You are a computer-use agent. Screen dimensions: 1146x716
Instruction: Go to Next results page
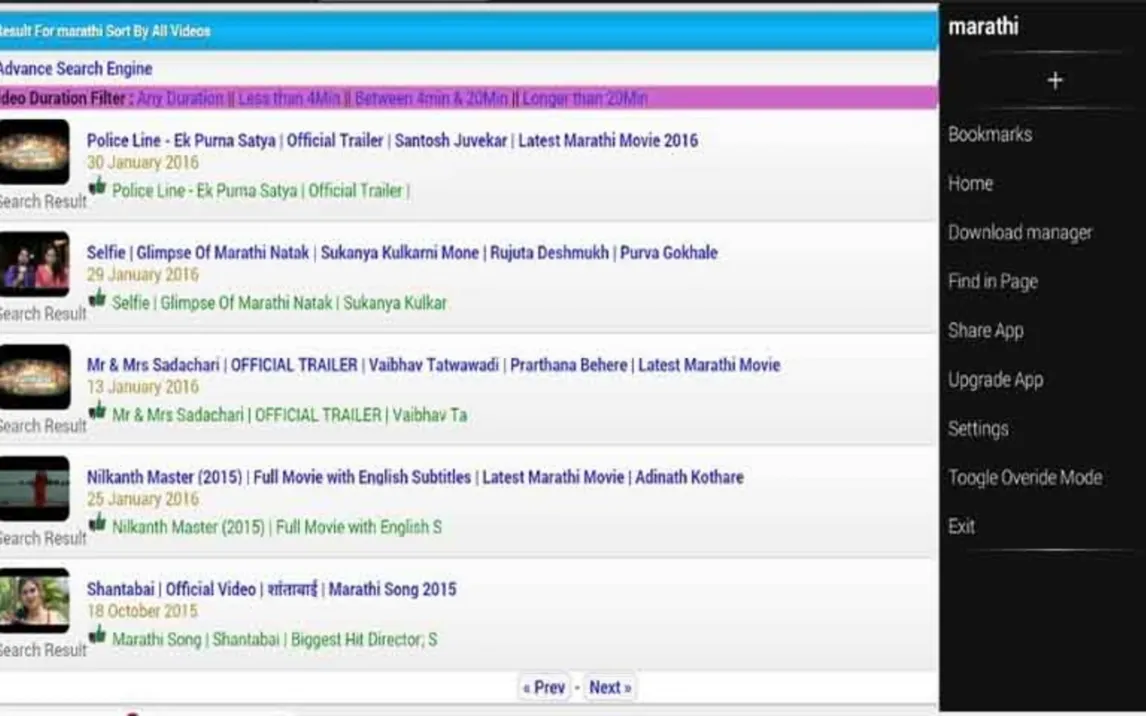[x=609, y=688]
